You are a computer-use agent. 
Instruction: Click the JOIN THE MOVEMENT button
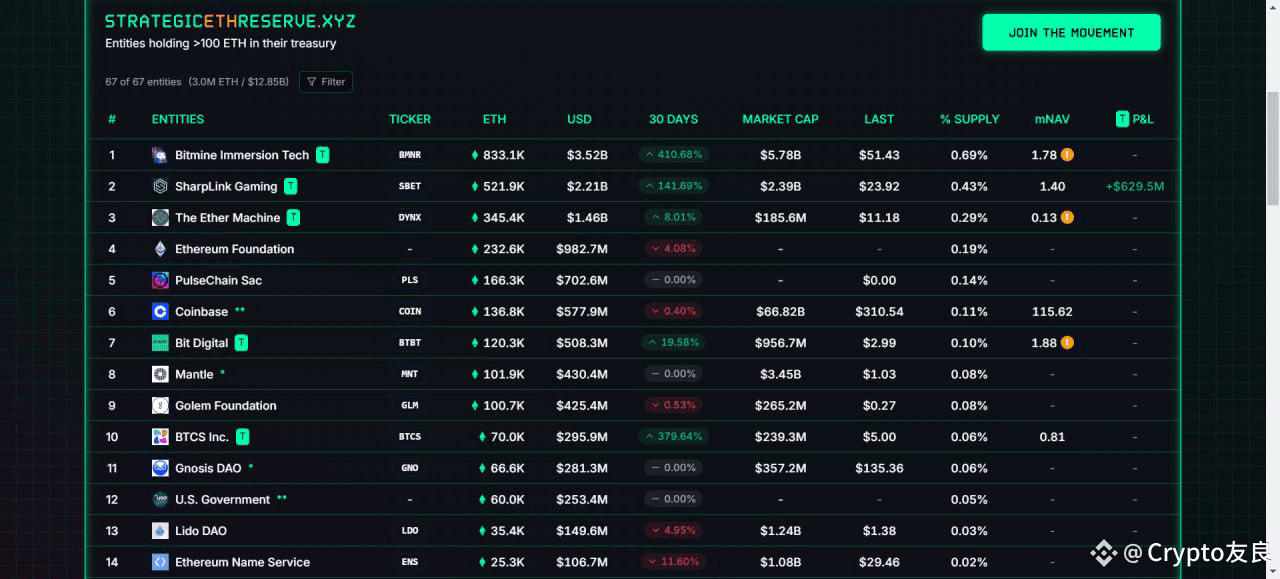[x=1071, y=33]
